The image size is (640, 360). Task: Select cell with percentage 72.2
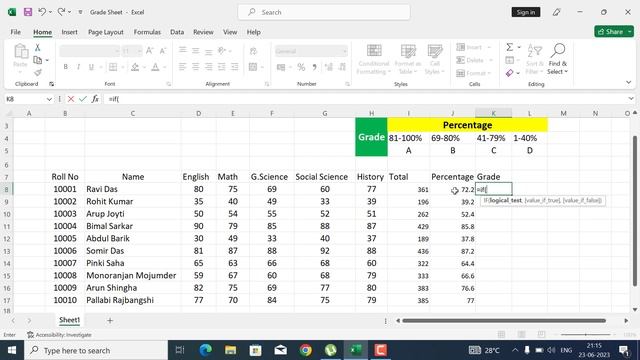[x=452, y=189]
